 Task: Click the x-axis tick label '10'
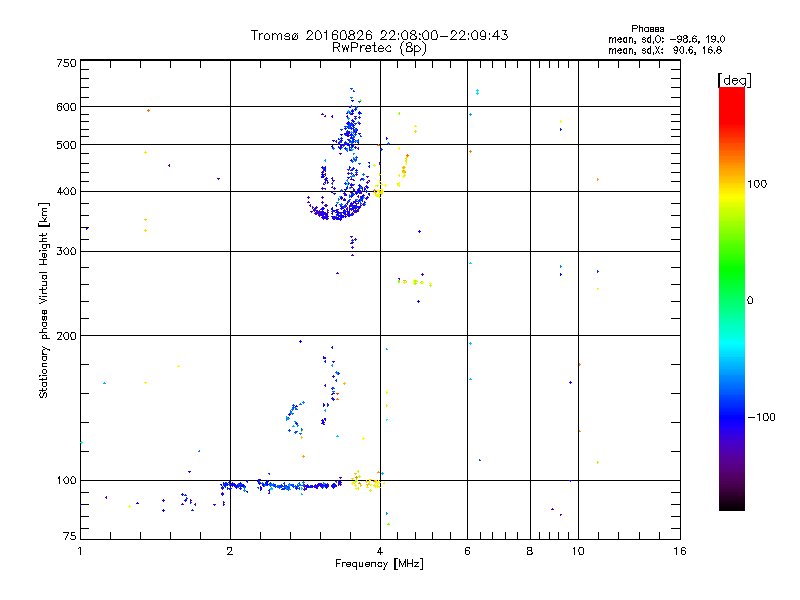pos(578,551)
